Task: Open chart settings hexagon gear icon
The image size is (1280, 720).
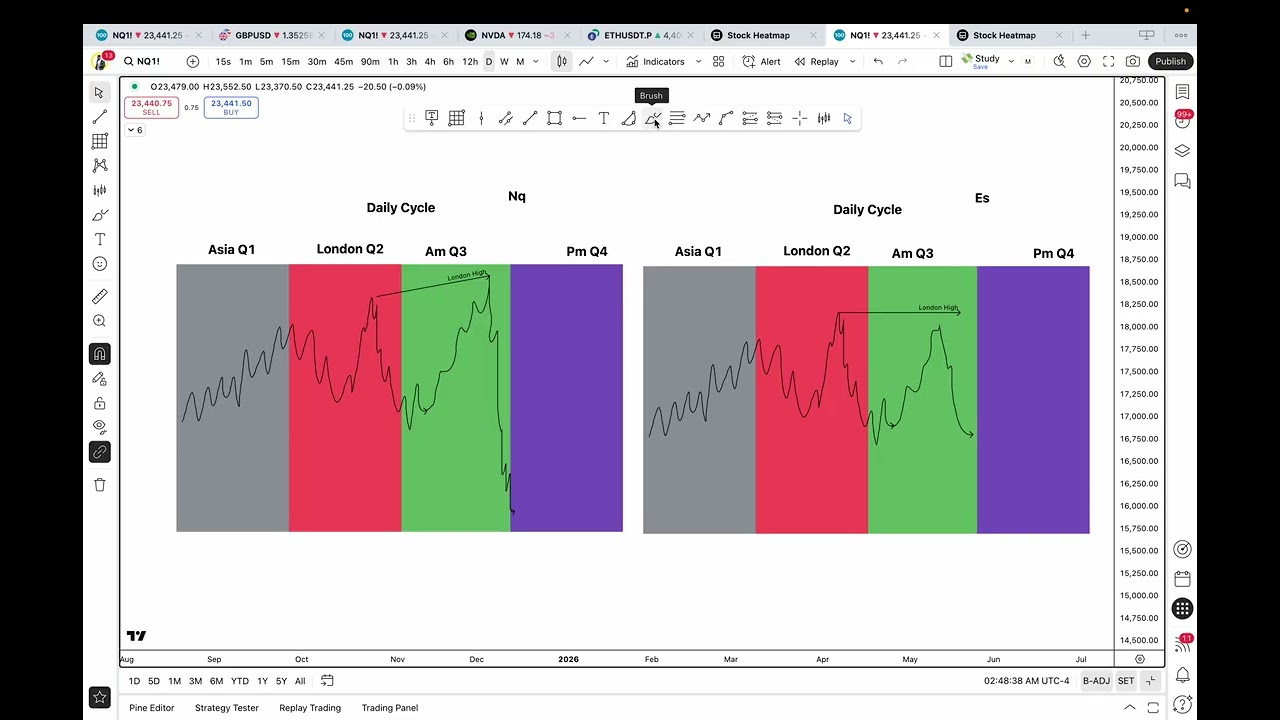Action: pyautogui.click(x=1084, y=61)
